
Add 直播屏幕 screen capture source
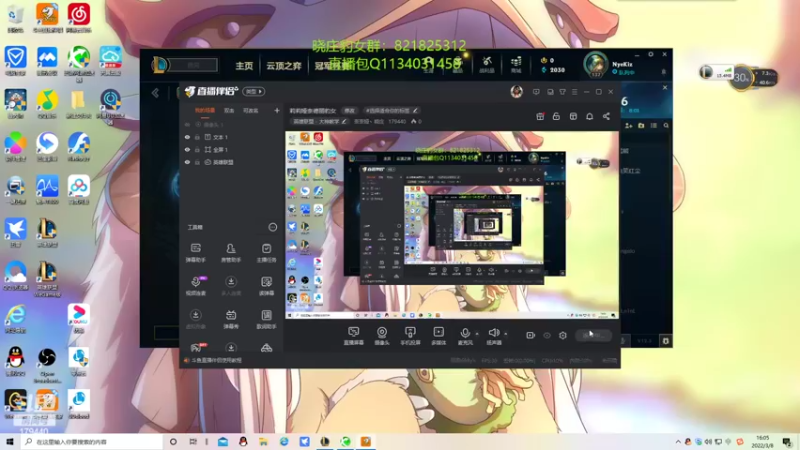[354, 336]
